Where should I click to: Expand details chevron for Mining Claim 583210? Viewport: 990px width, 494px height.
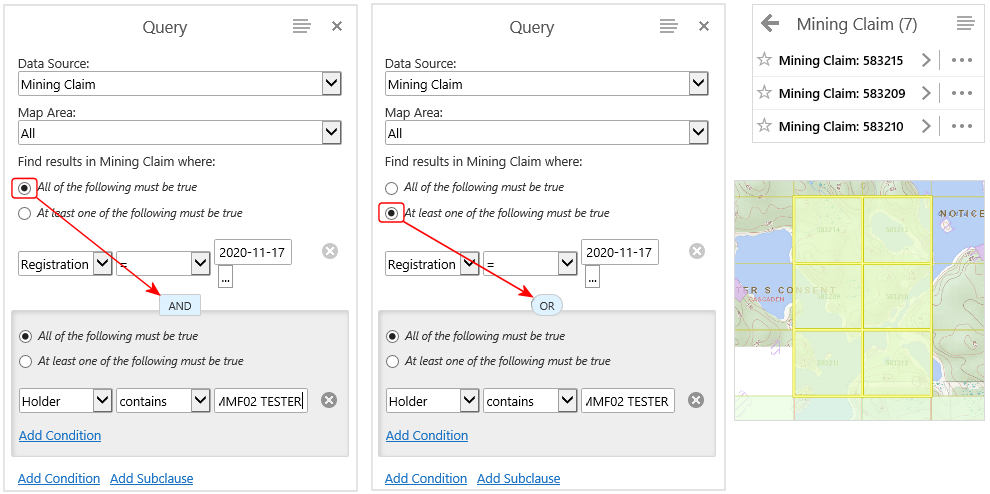click(926, 126)
